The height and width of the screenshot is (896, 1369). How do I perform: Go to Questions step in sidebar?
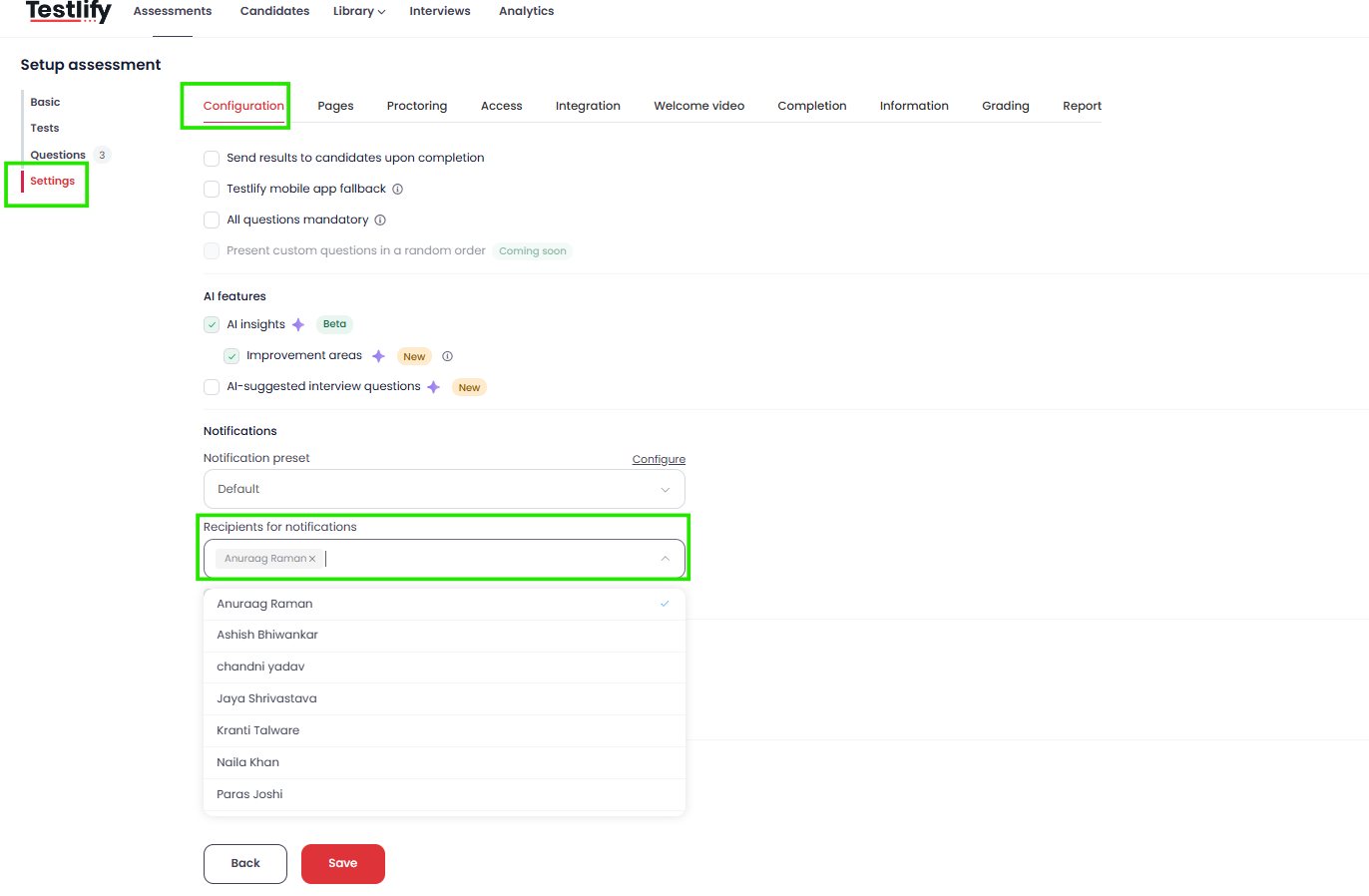(58, 155)
